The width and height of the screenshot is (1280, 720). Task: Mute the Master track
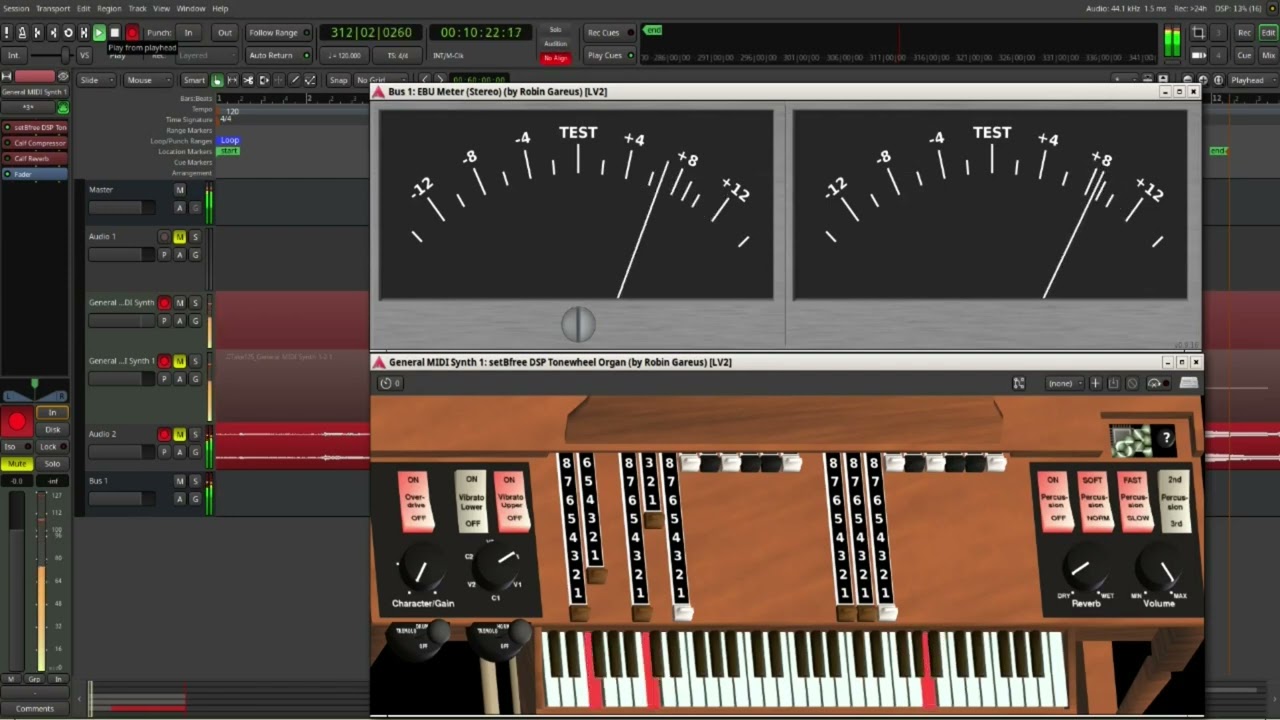click(x=180, y=189)
